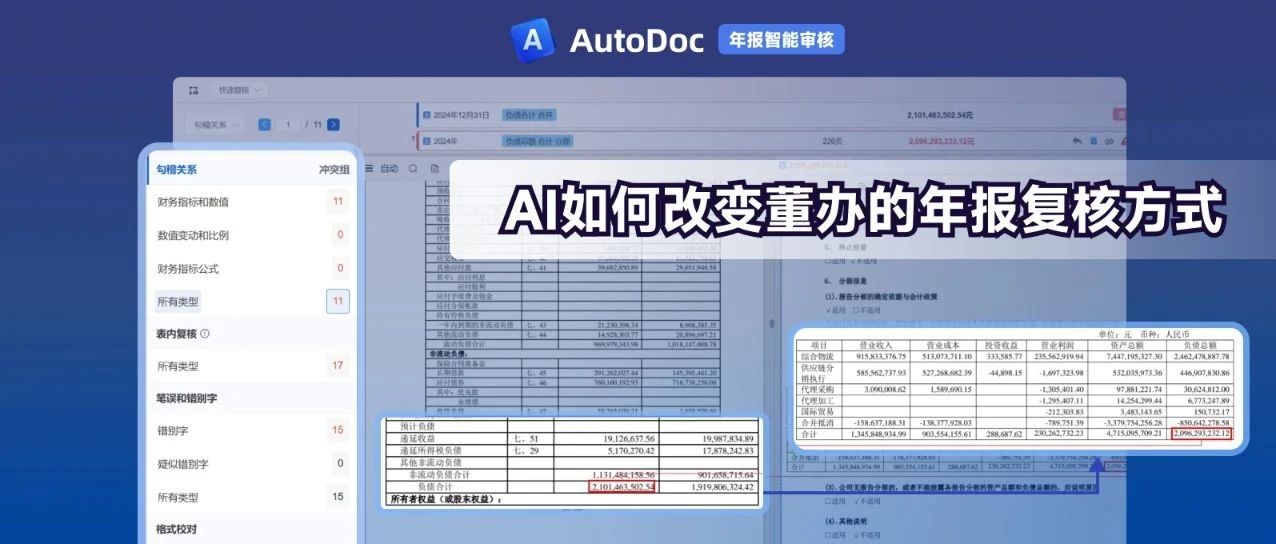The height and width of the screenshot is (544, 1276).
Task: Select 所有类型 under 勾稽关系
Action: 178,301
